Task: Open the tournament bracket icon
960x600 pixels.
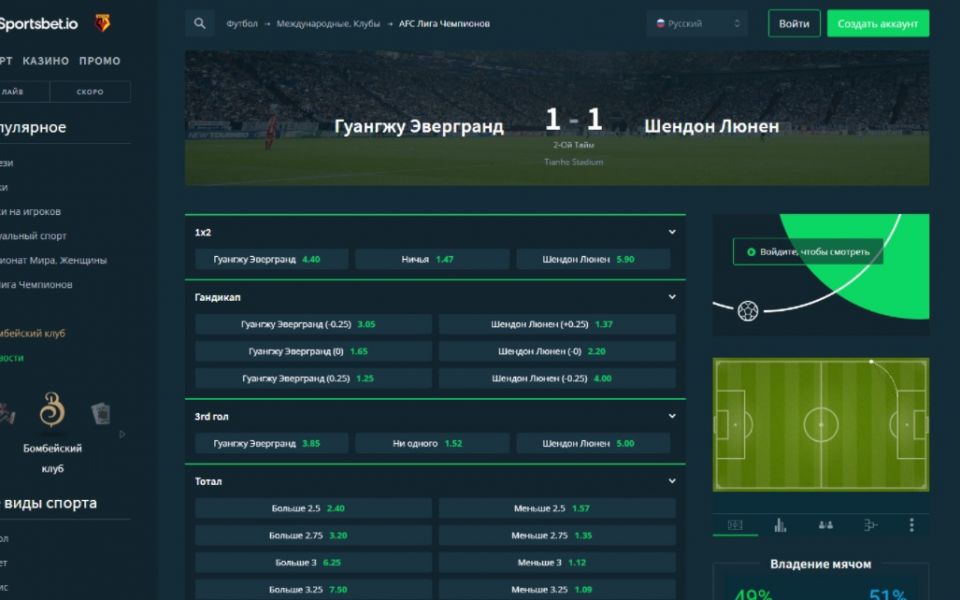Action: [870, 525]
